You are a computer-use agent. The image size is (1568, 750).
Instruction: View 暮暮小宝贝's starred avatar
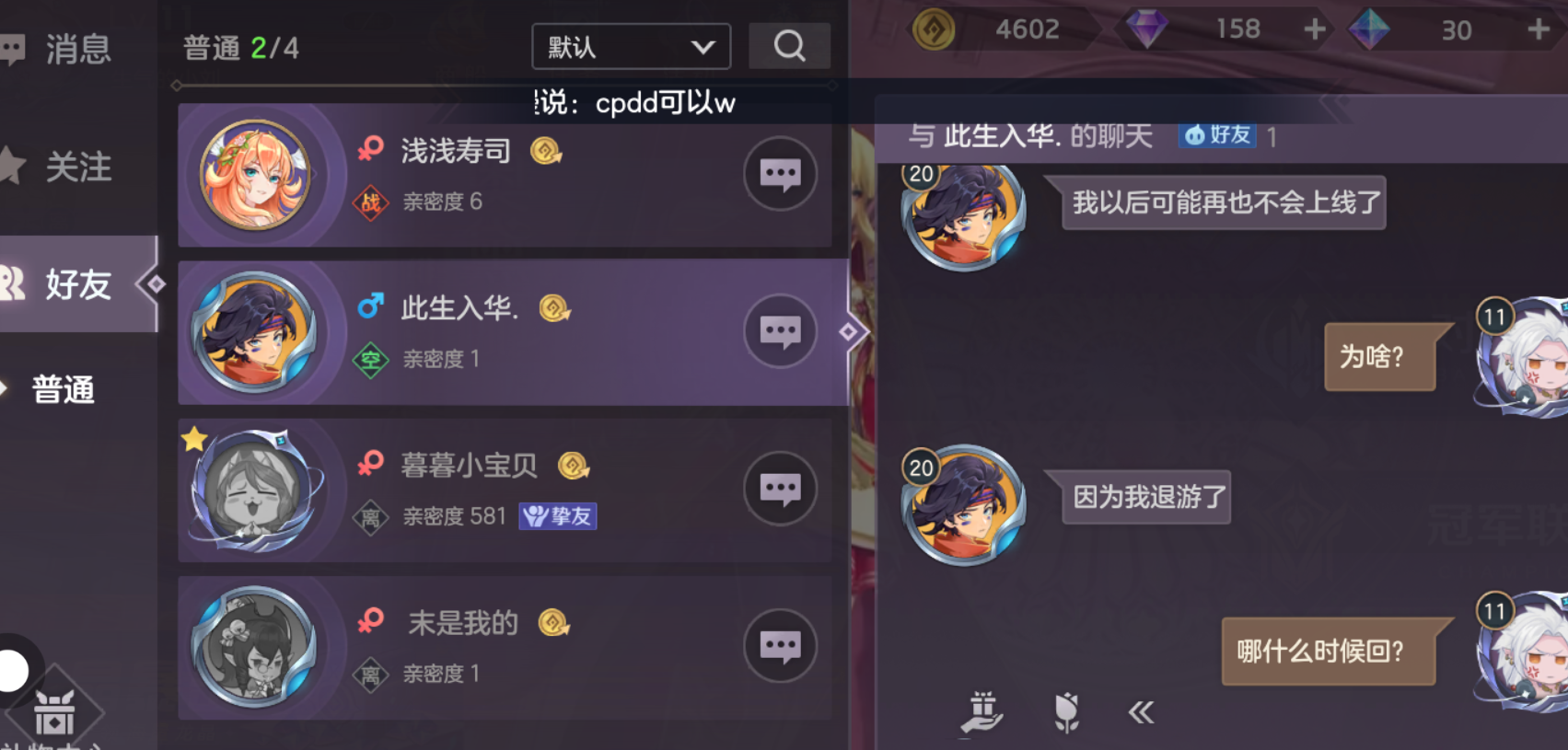click(x=255, y=490)
